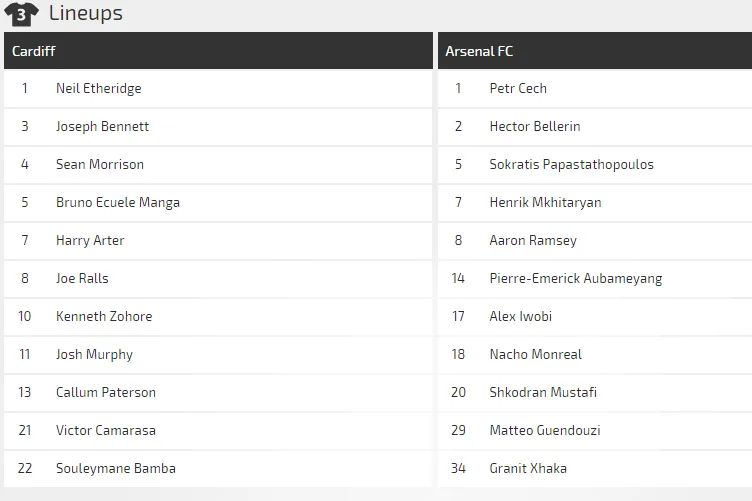Image resolution: width=752 pixels, height=501 pixels.
Task: Open Kenneth Zohore's player page
Action: click(x=104, y=316)
